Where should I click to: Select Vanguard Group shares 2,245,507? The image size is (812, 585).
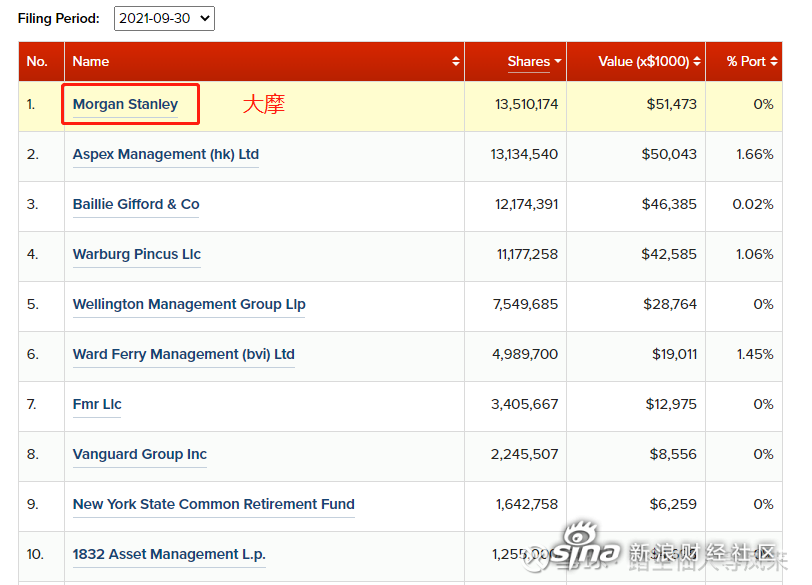[525, 454]
